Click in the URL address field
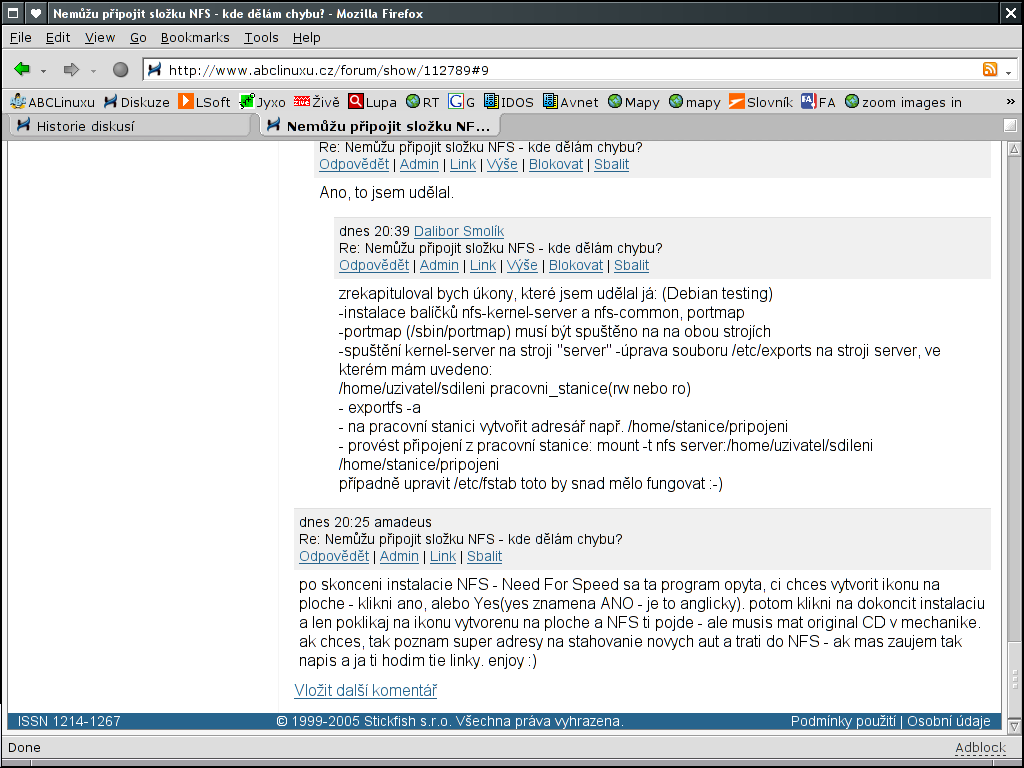 click(x=560, y=70)
